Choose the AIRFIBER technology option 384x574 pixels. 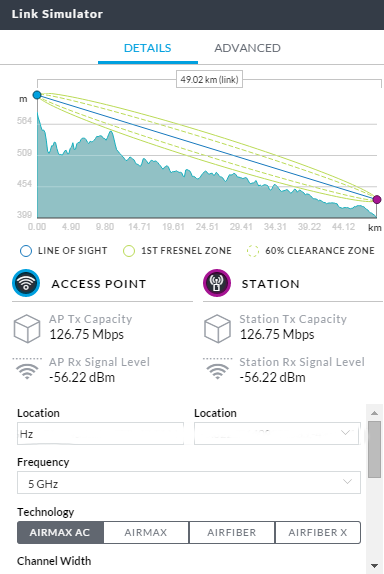(x=232, y=532)
